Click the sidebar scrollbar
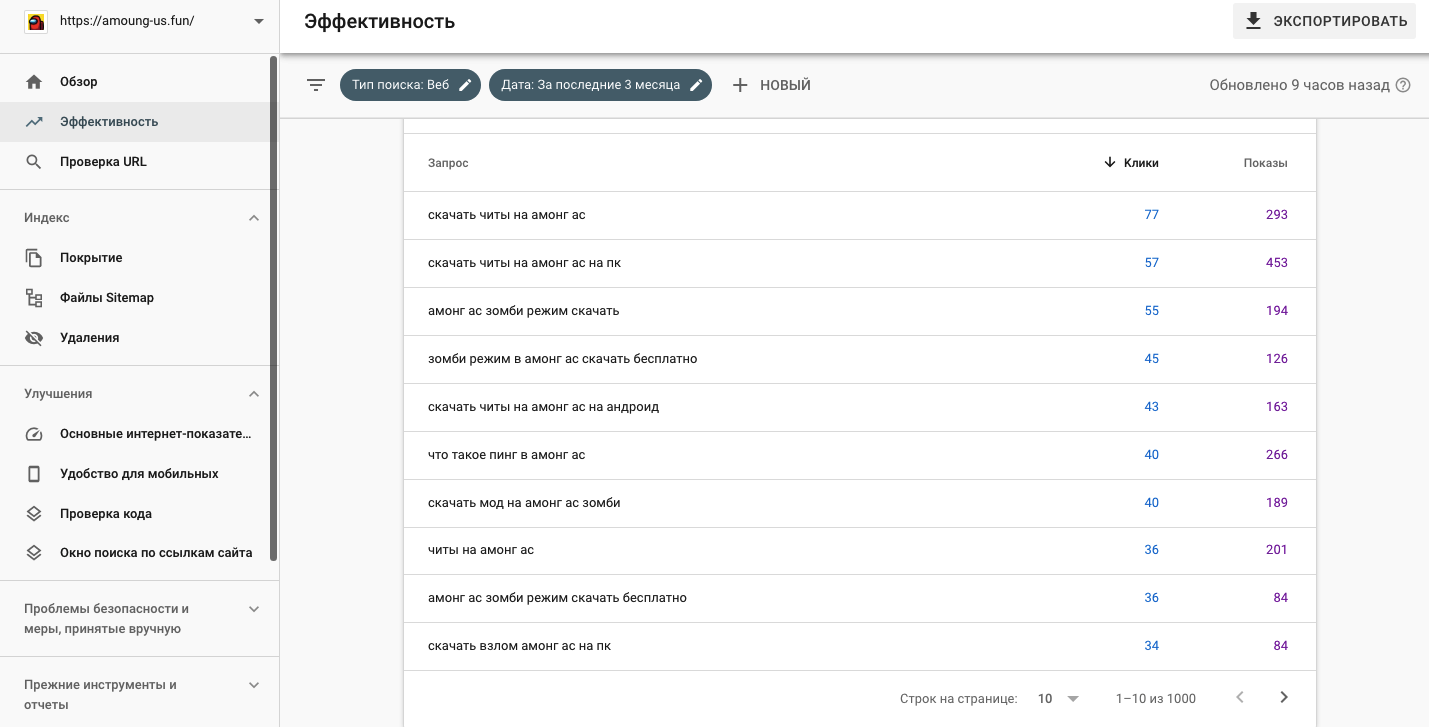This screenshot has width=1429, height=727. (274, 310)
